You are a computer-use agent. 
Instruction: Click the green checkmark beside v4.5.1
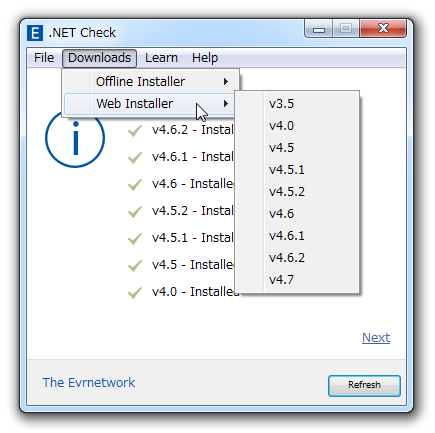click(135, 238)
